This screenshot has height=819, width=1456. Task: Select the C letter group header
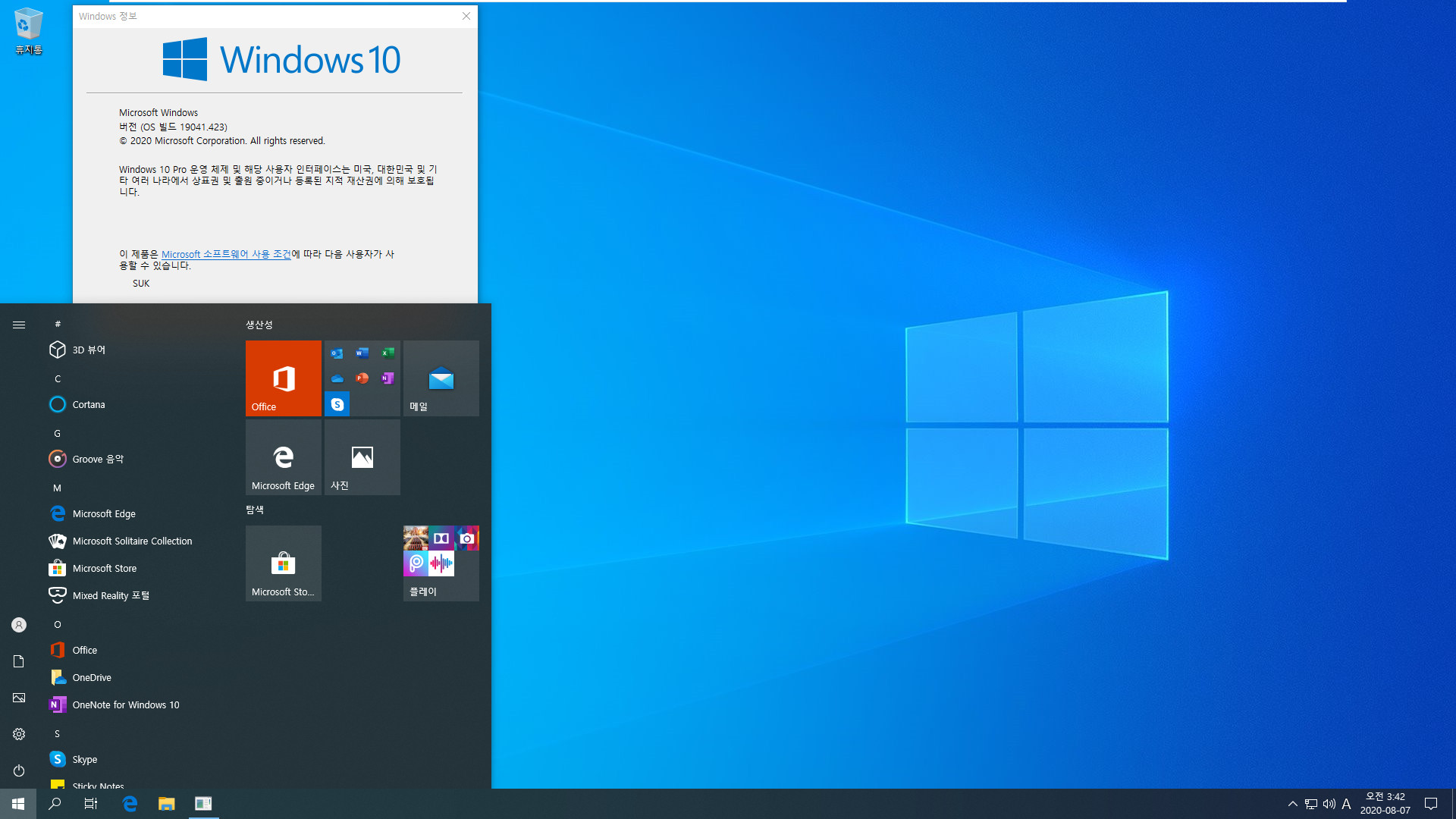click(x=58, y=378)
